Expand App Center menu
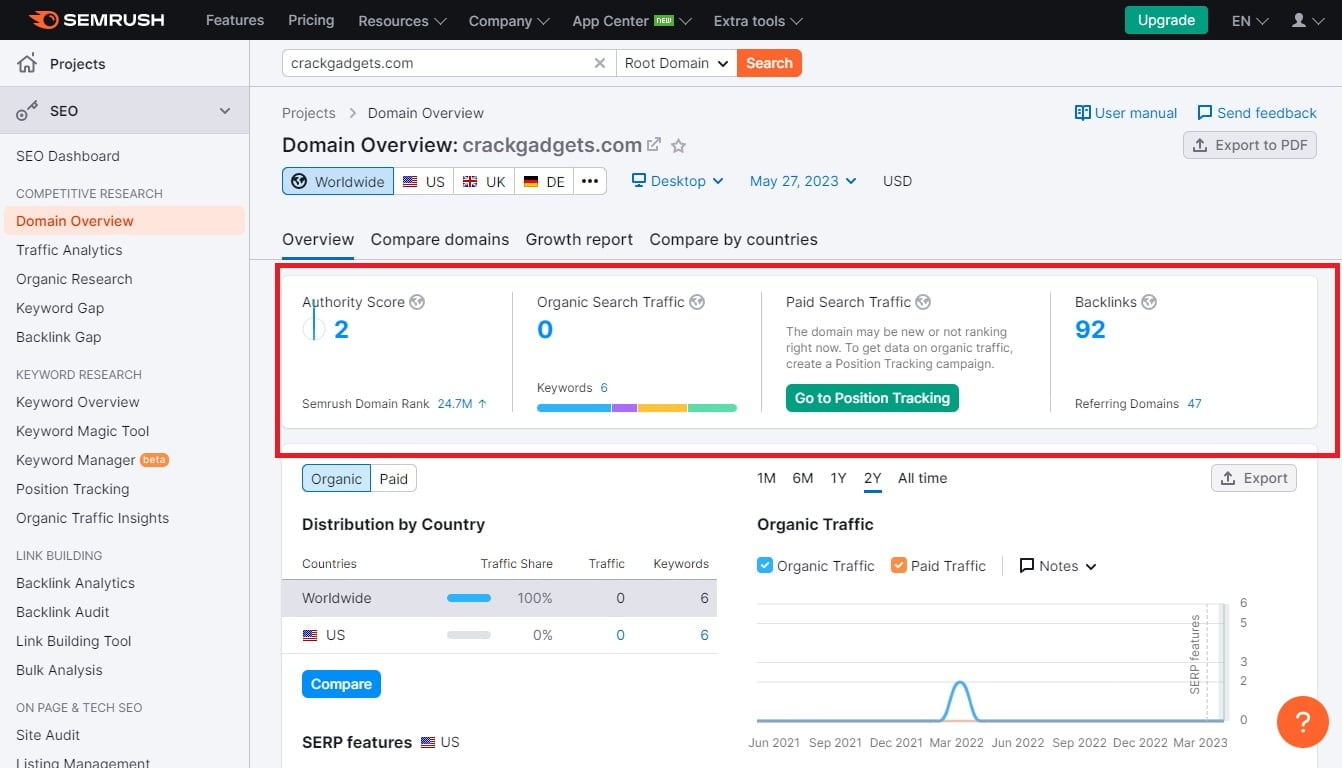Image resolution: width=1342 pixels, height=768 pixels. pyautogui.click(x=632, y=20)
